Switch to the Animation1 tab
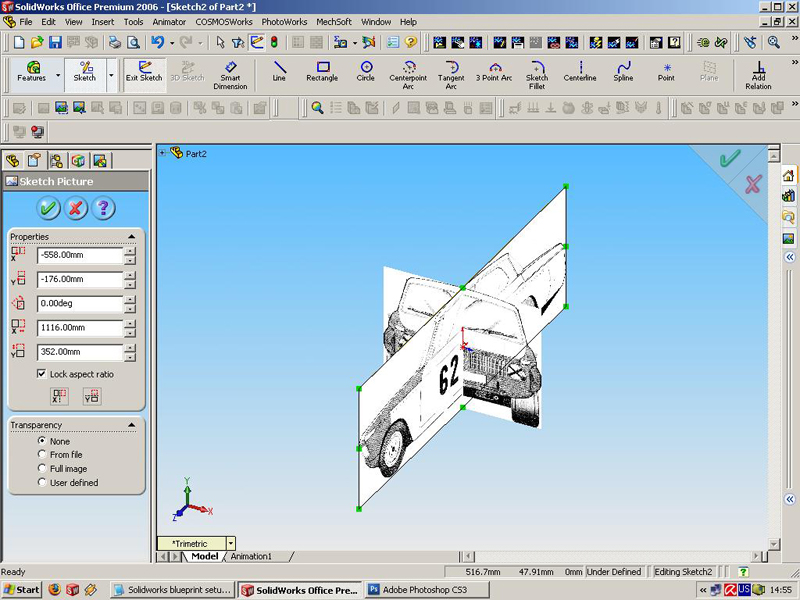This screenshot has width=800, height=600. coord(250,557)
